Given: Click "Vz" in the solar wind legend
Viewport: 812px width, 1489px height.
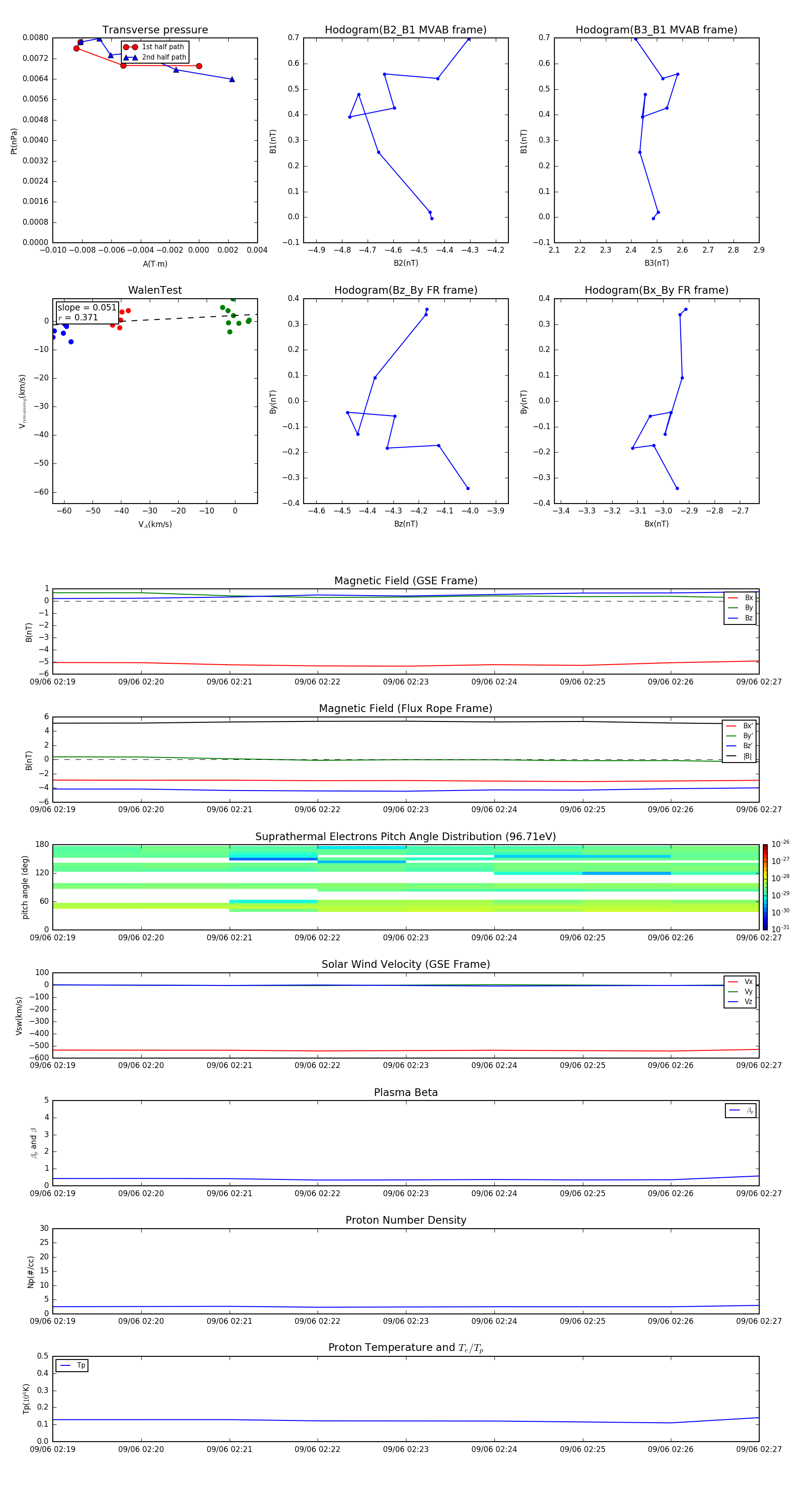Looking at the screenshot, I should pos(748,1002).
